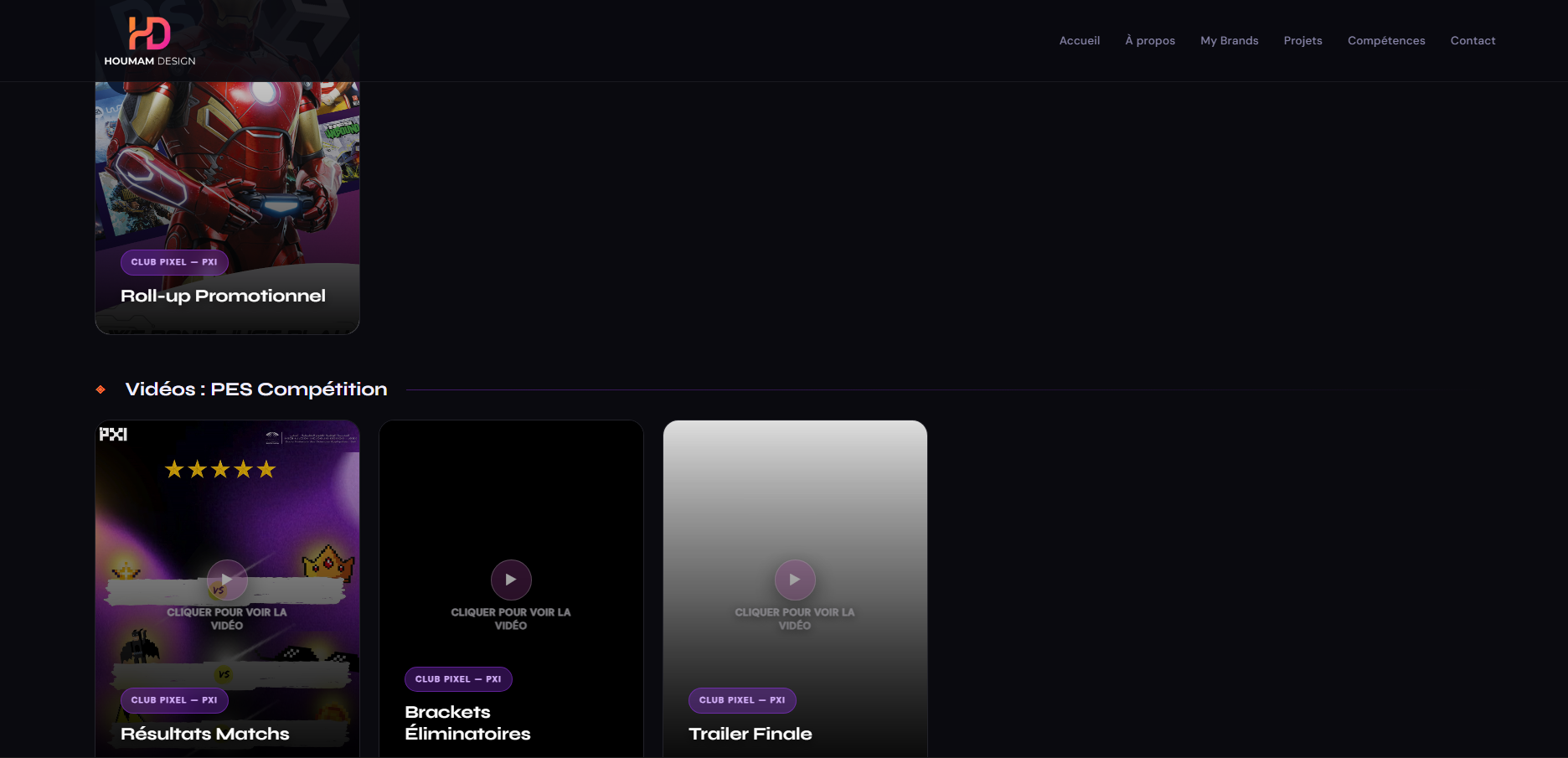This screenshot has width=1568, height=758.
Task: Click Club Pixel tag on Brackets Éliminatoires card
Action: [458, 679]
